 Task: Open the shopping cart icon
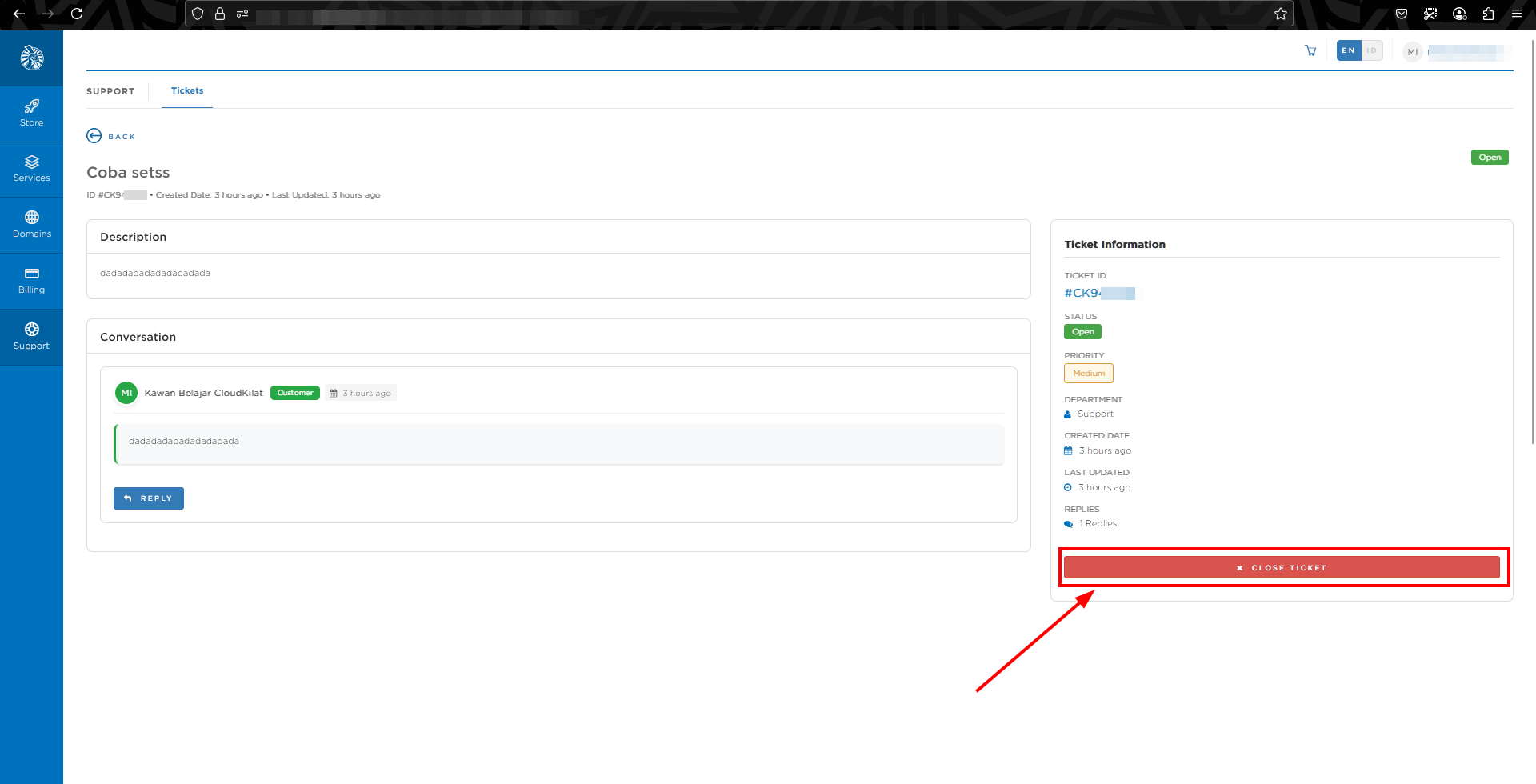[x=1310, y=50]
